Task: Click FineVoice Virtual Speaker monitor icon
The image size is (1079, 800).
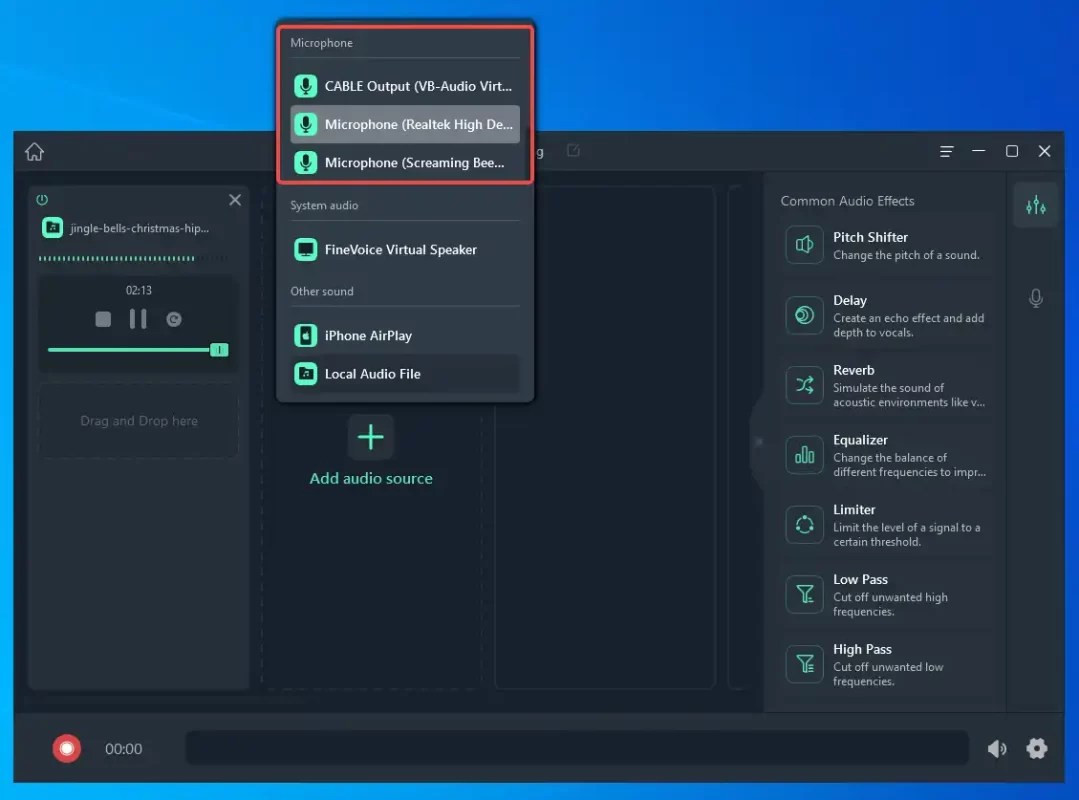Action: click(x=306, y=249)
